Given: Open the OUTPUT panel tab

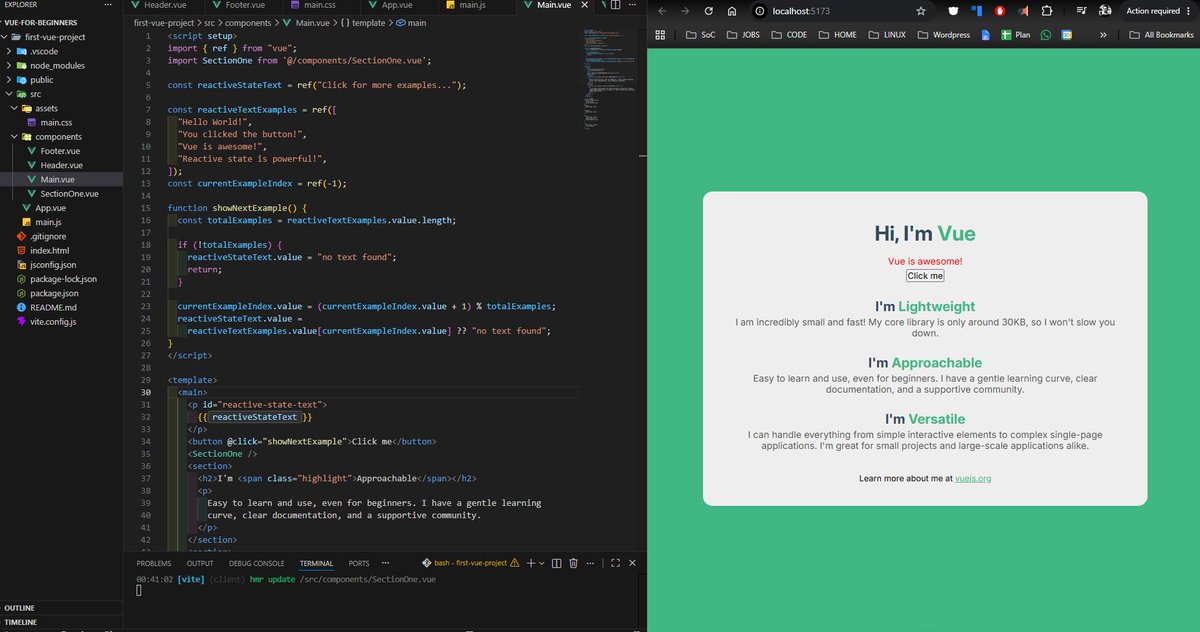Looking at the screenshot, I should [x=200, y=563].
